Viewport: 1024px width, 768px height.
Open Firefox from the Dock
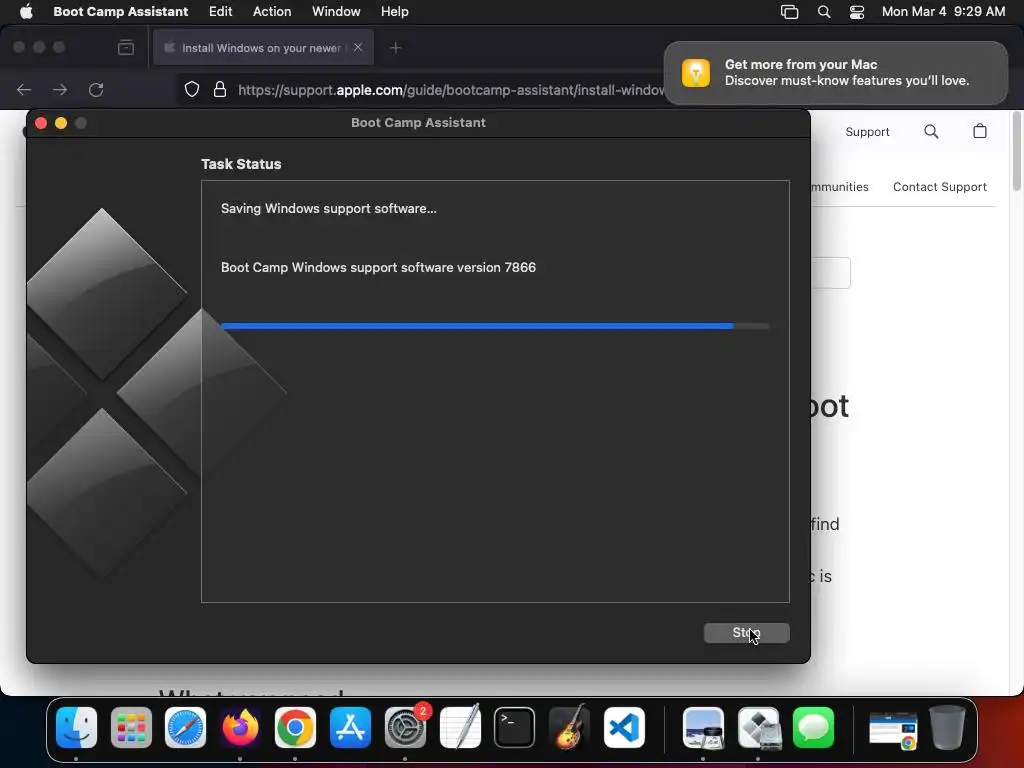point(240,728)
